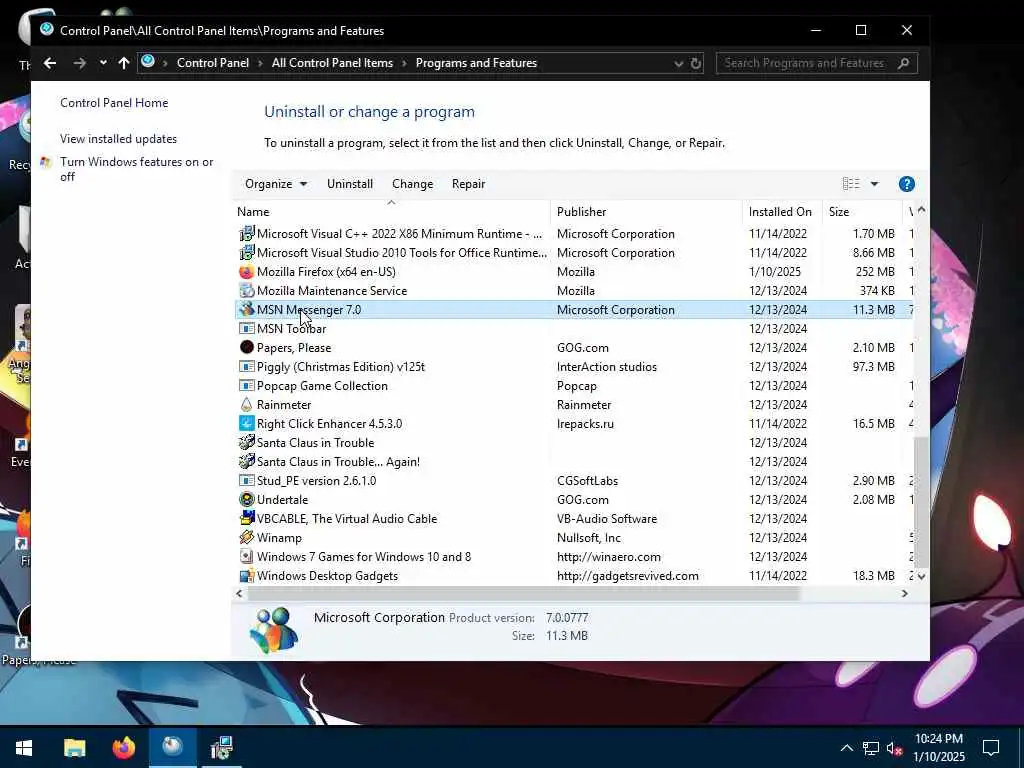
Task: Open File Explorer from the taskbar
Action: pyautogui.click(x=74, y=747)
